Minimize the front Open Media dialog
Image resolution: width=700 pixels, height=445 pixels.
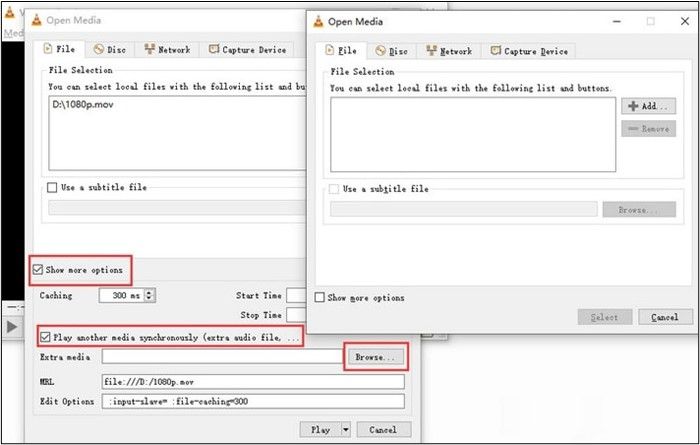pyautogui.click(x=617, y=21)
